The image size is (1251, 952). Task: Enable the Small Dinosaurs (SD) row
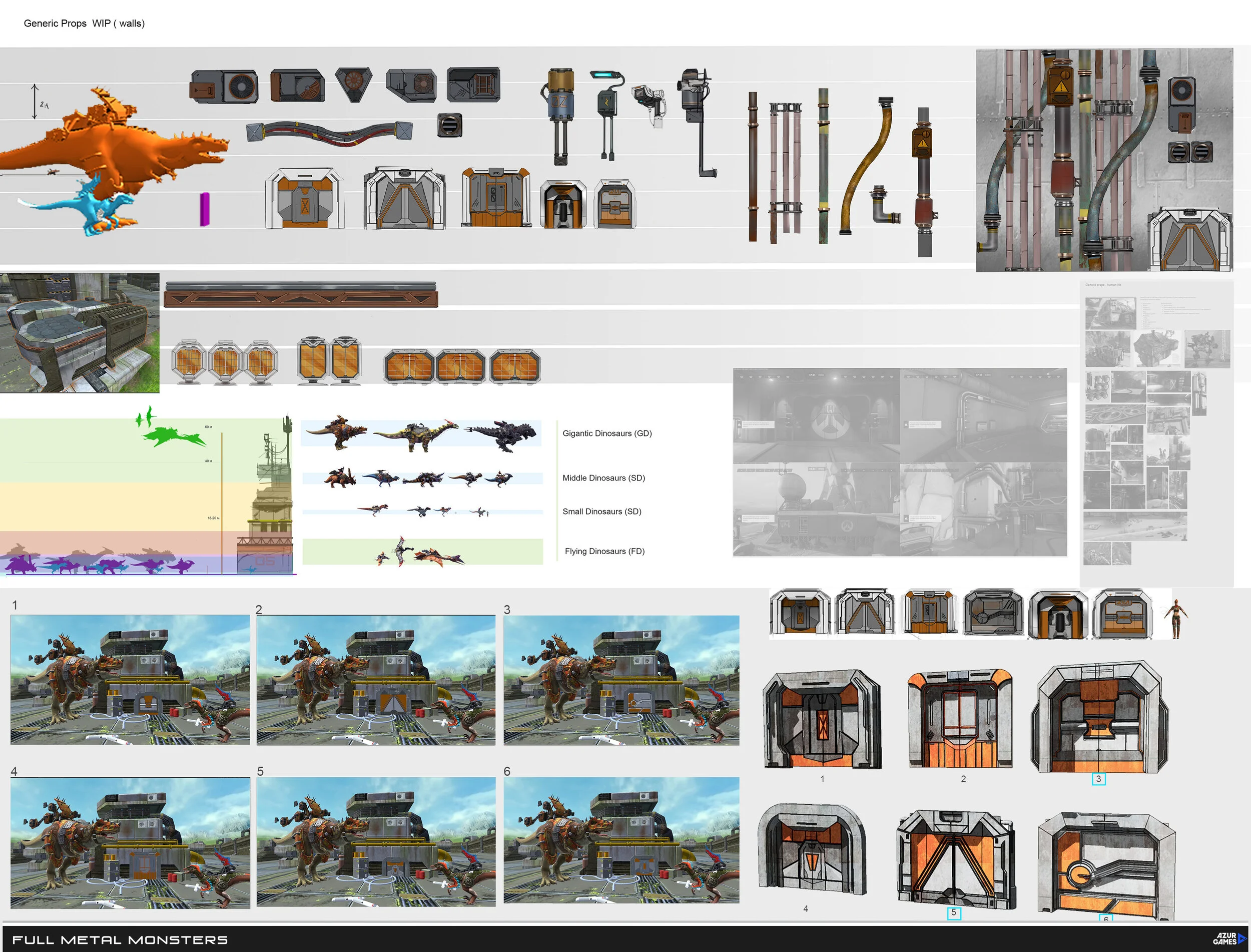(601, 511)
